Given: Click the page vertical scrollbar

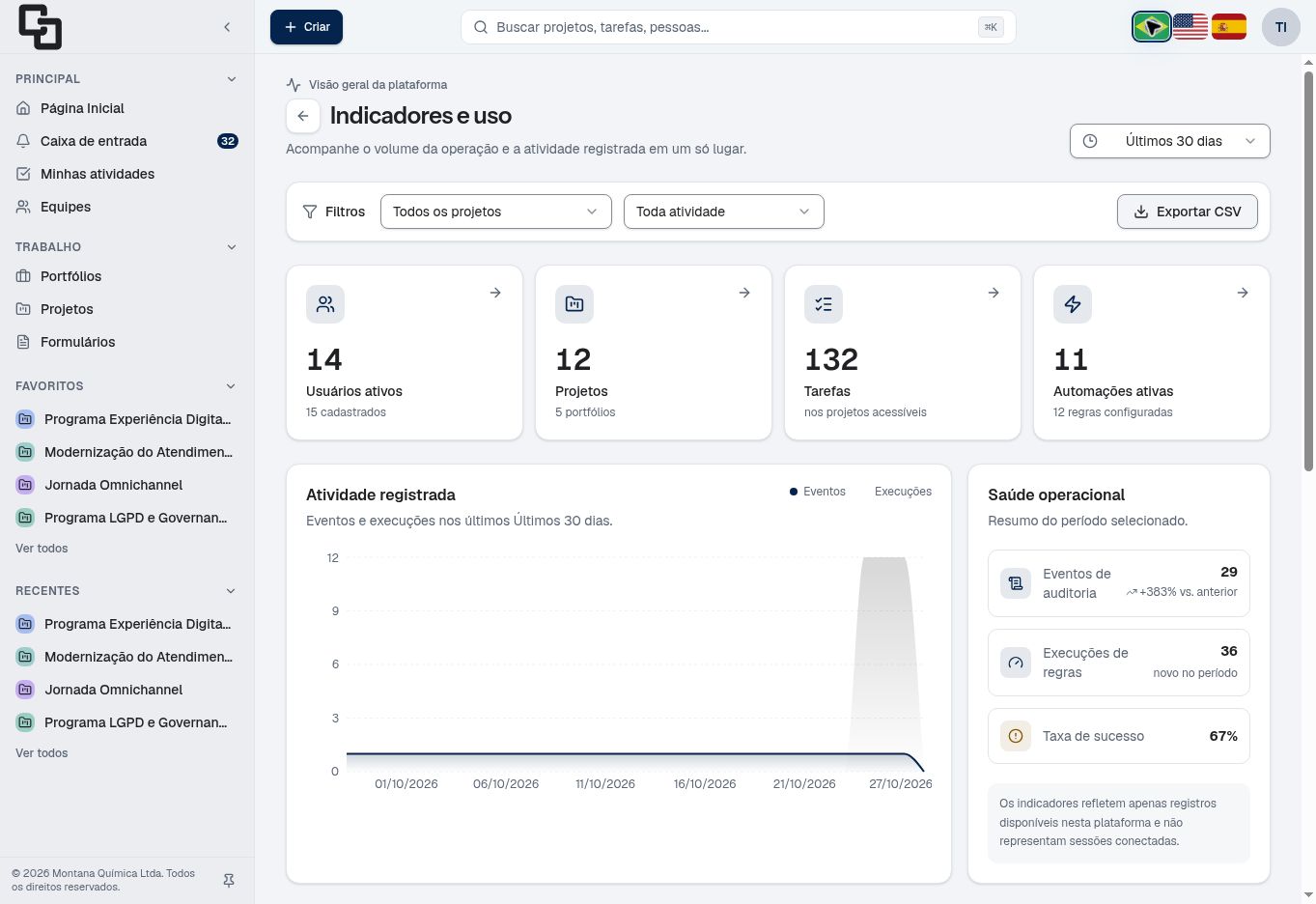Looking at the screenshot, I should 1309,270.
